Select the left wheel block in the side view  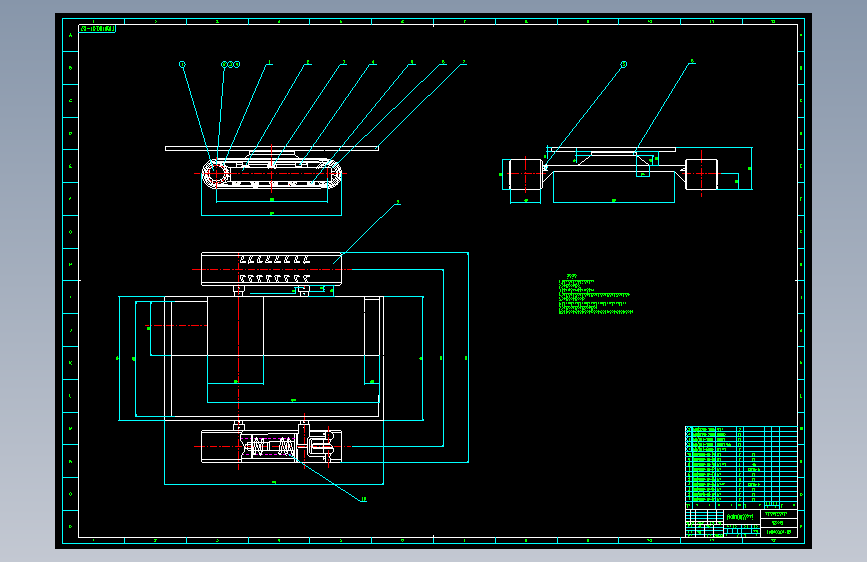525,174
